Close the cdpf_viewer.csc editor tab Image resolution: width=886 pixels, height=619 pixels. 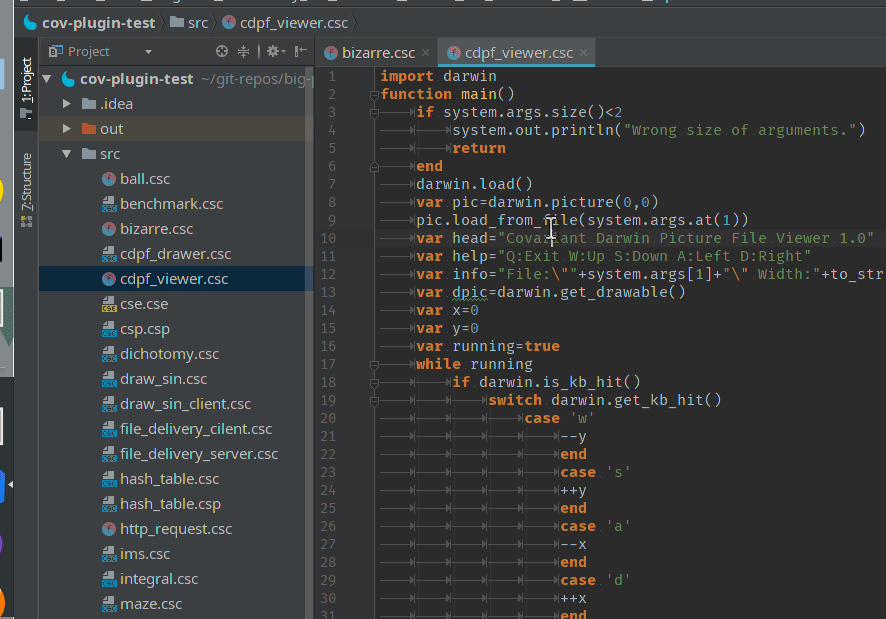point(584,53)
